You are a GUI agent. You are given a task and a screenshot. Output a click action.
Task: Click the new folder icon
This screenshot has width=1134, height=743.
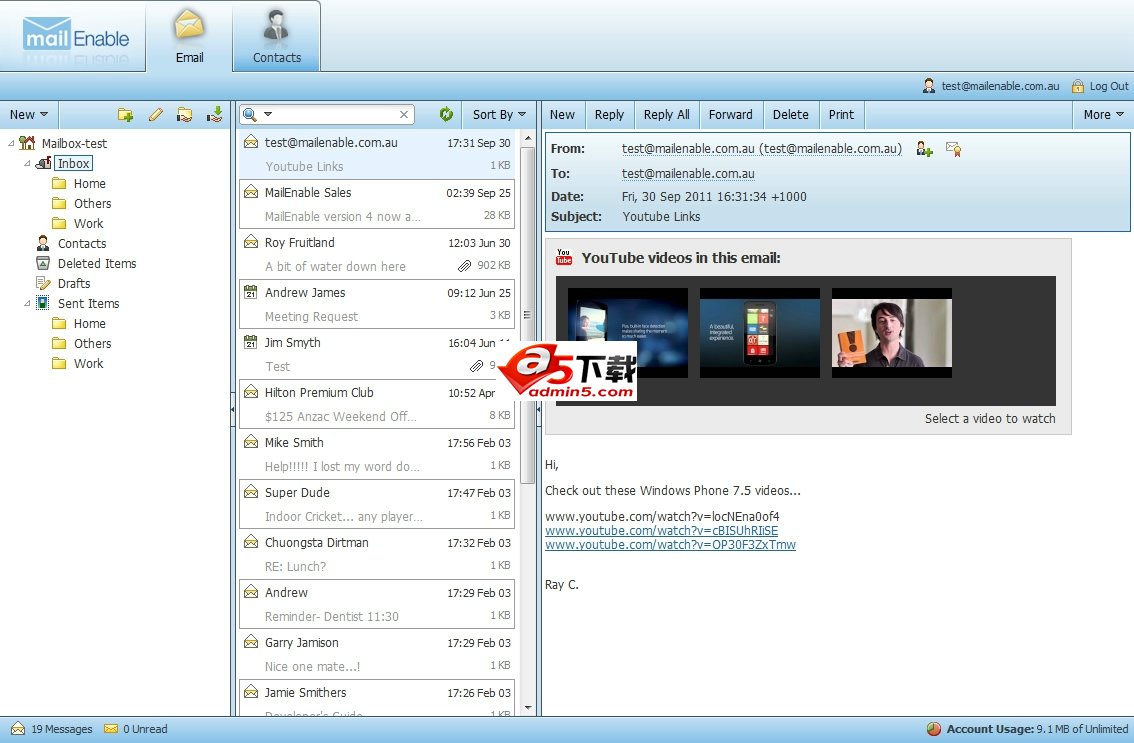coord(125,115)
